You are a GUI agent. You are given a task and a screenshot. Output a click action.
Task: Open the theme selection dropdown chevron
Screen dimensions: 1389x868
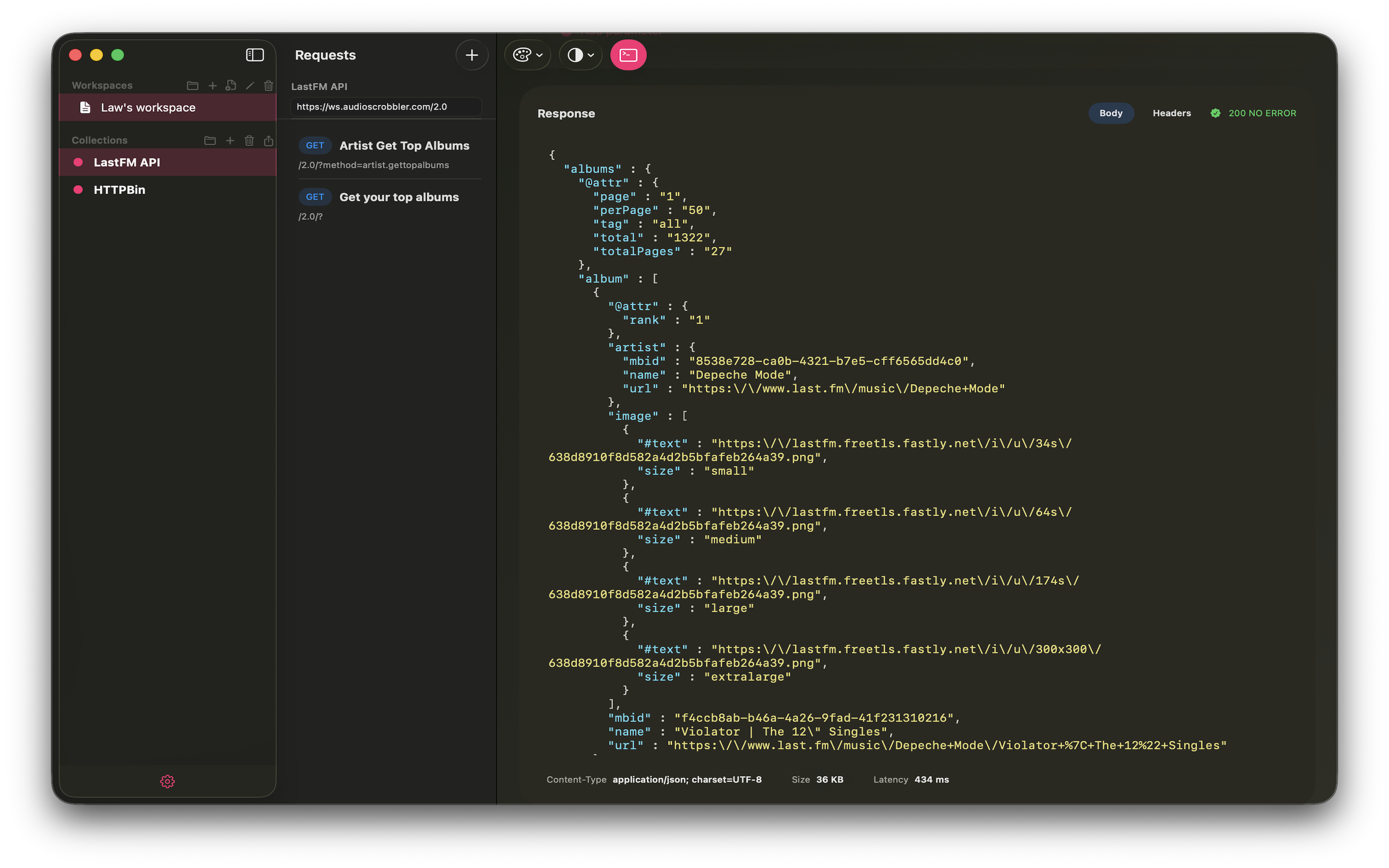coord(540,55)
